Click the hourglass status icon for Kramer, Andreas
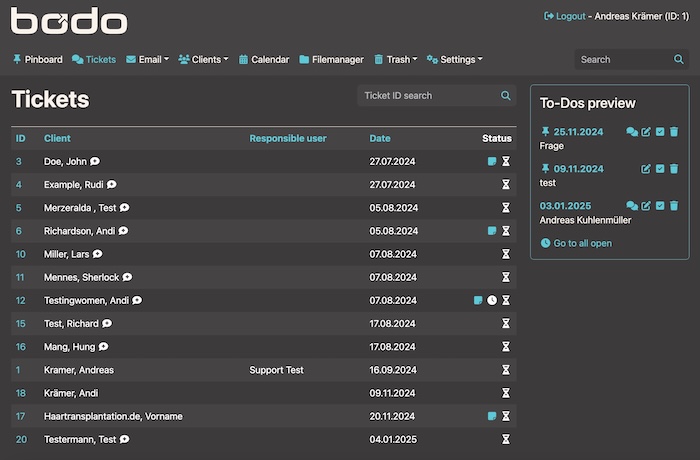The image size is (700, 460). click(506, 370)
